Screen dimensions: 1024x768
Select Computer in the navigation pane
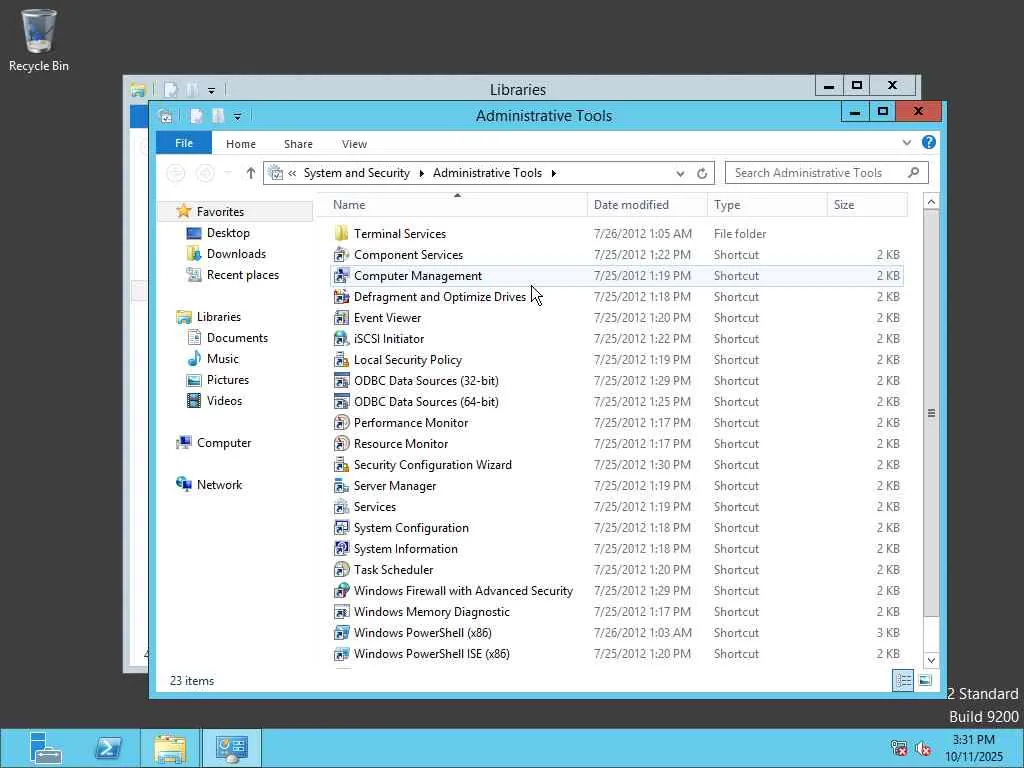click(x=223, y=443)
